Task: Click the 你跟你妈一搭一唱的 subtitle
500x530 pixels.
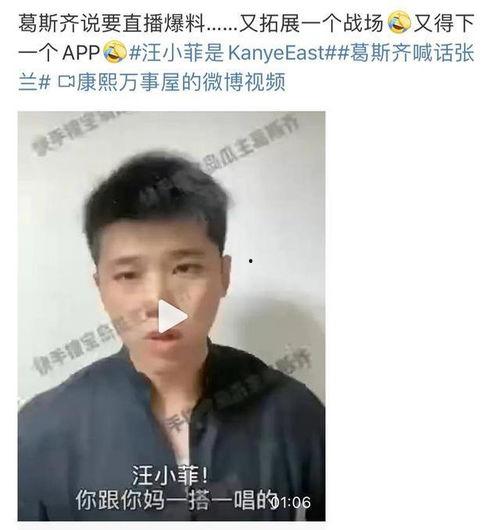Action: coord(175,501)
